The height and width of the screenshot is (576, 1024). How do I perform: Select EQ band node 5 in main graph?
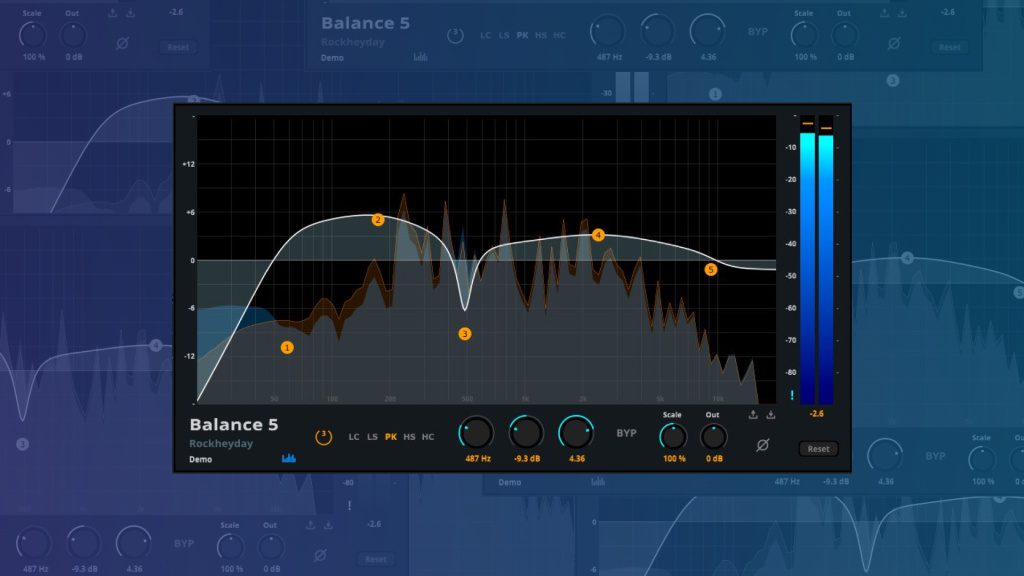point(711,269)
